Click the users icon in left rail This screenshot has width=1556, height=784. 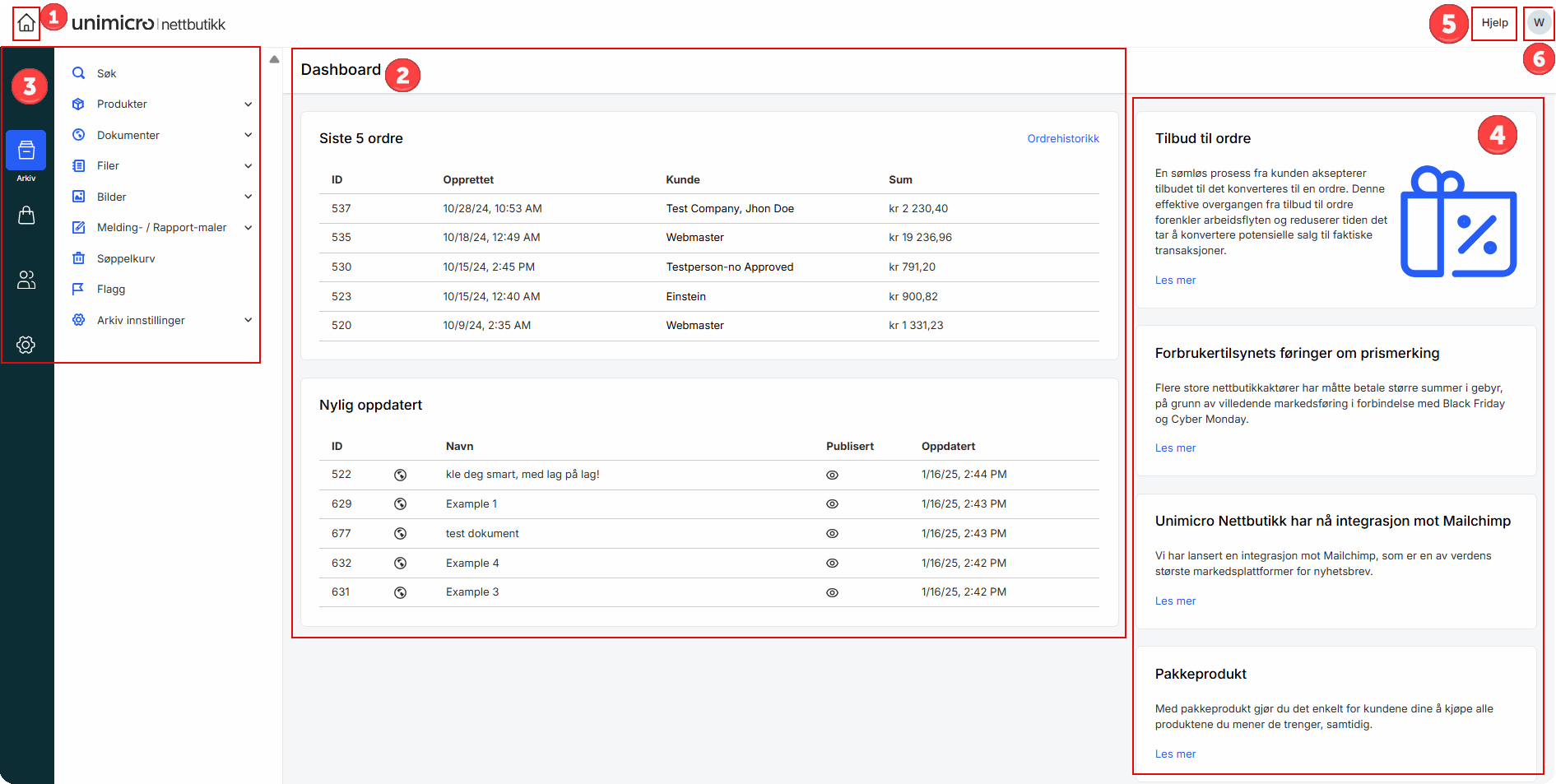(26, 280)
